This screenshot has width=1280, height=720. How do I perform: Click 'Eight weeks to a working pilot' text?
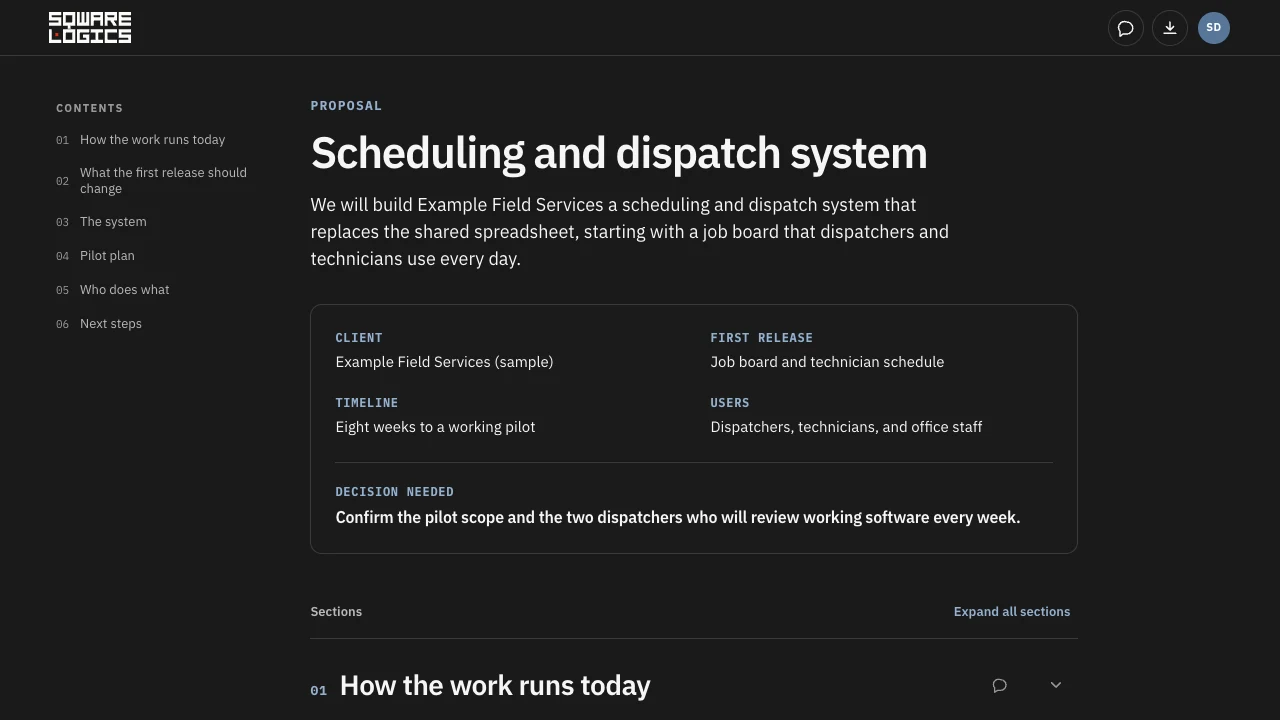(435, 427)
